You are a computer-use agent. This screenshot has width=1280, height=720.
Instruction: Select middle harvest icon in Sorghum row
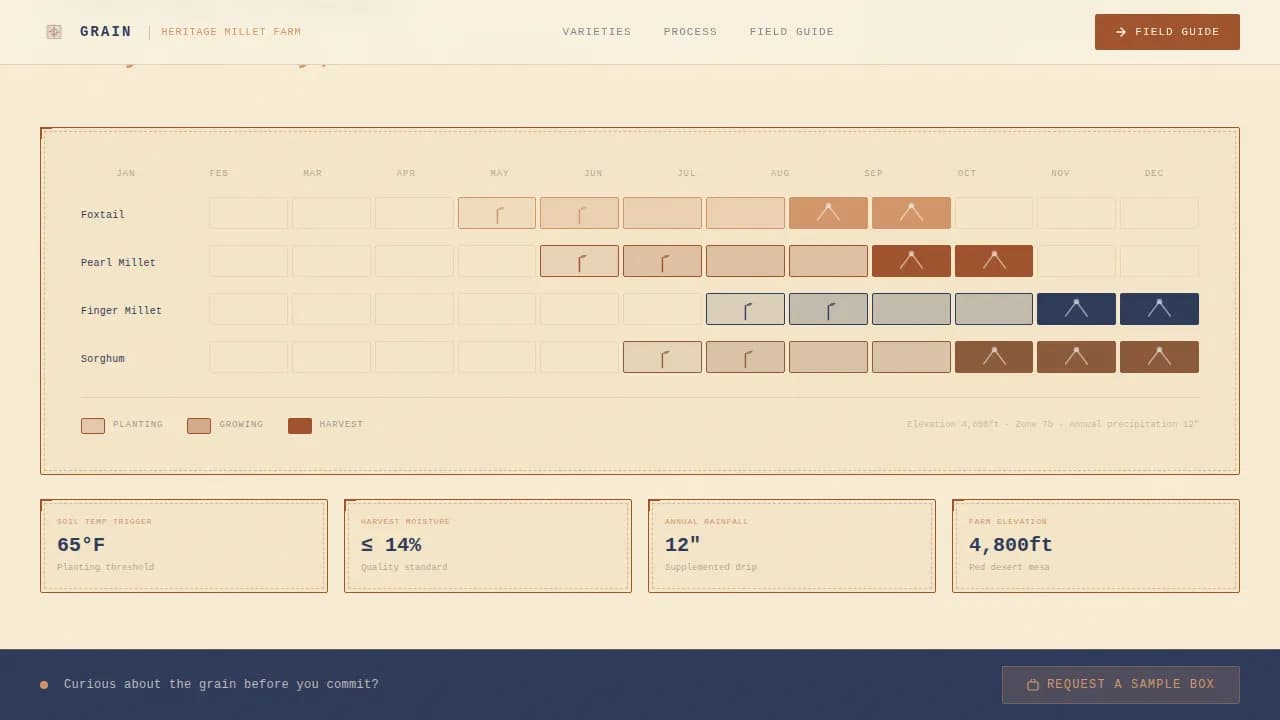(1076, 356)
